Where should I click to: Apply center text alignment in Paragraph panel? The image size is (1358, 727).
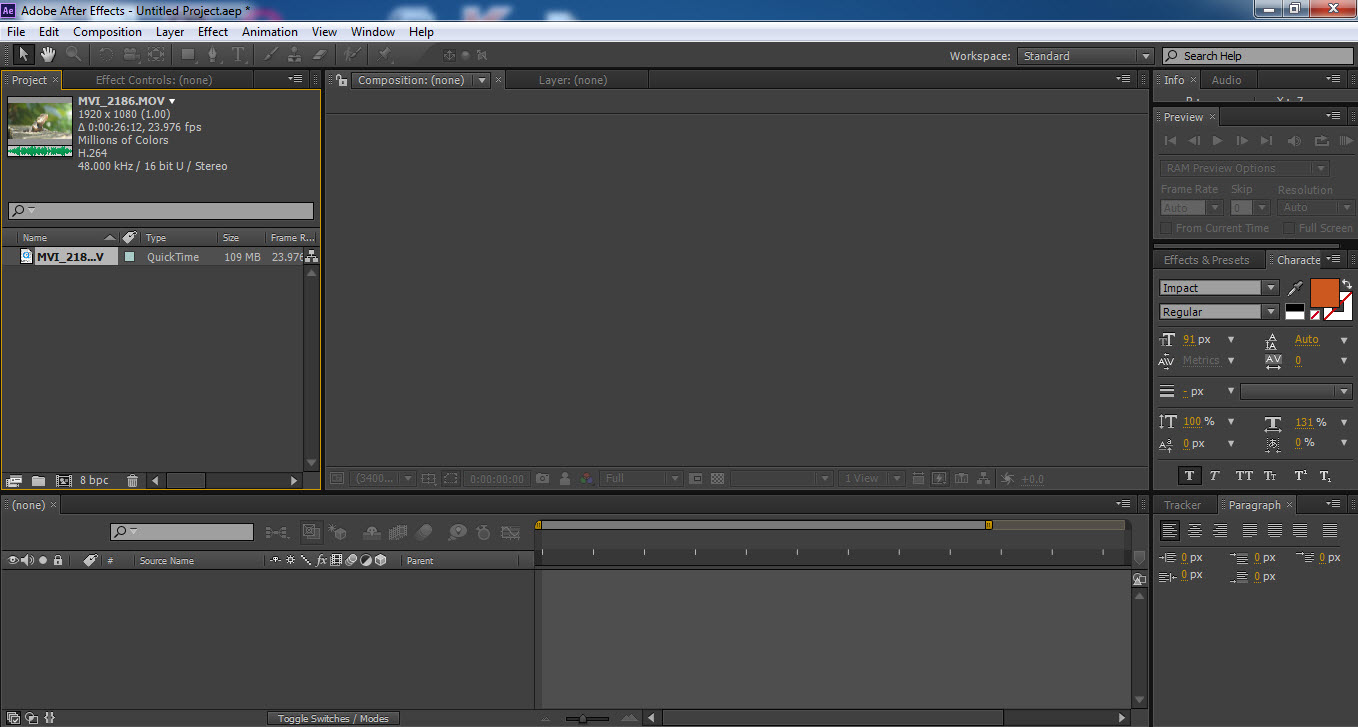[1194, 531]
